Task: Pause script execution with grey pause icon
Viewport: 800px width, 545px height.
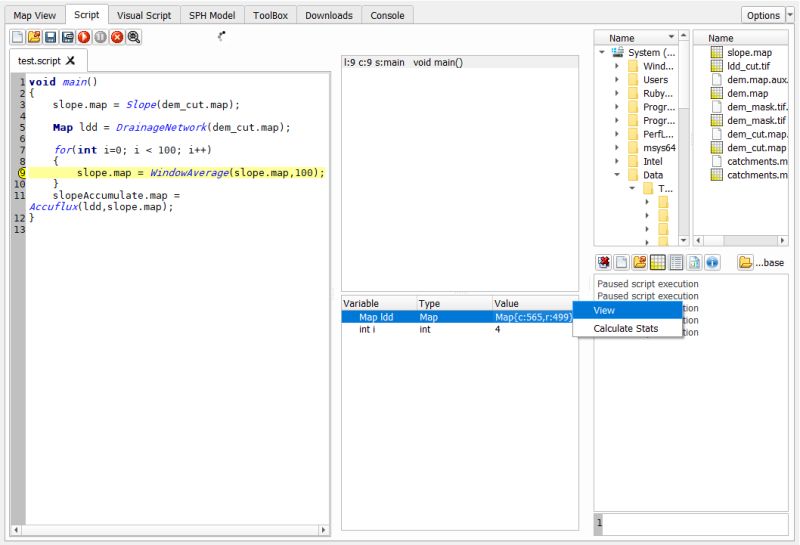Action: point(101,37)
